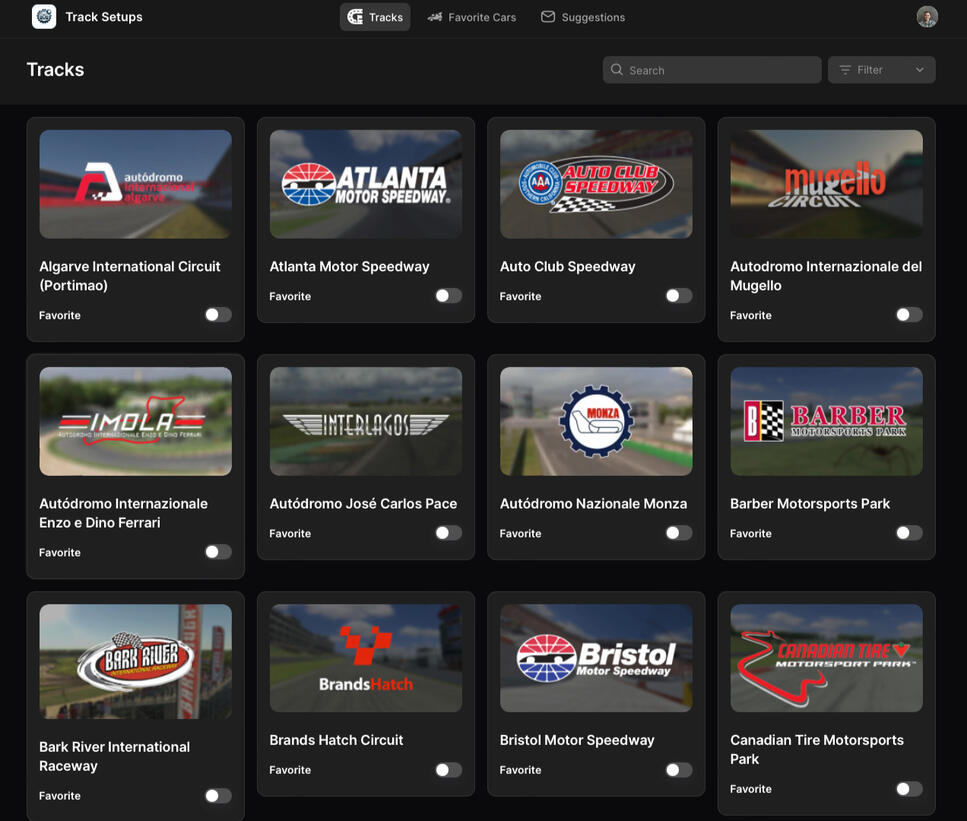This screenshot has width=967, height=821.
Task: Open the Canadian Tire Motorsport Park thumbnail
Action: click(x=826, y=658)
